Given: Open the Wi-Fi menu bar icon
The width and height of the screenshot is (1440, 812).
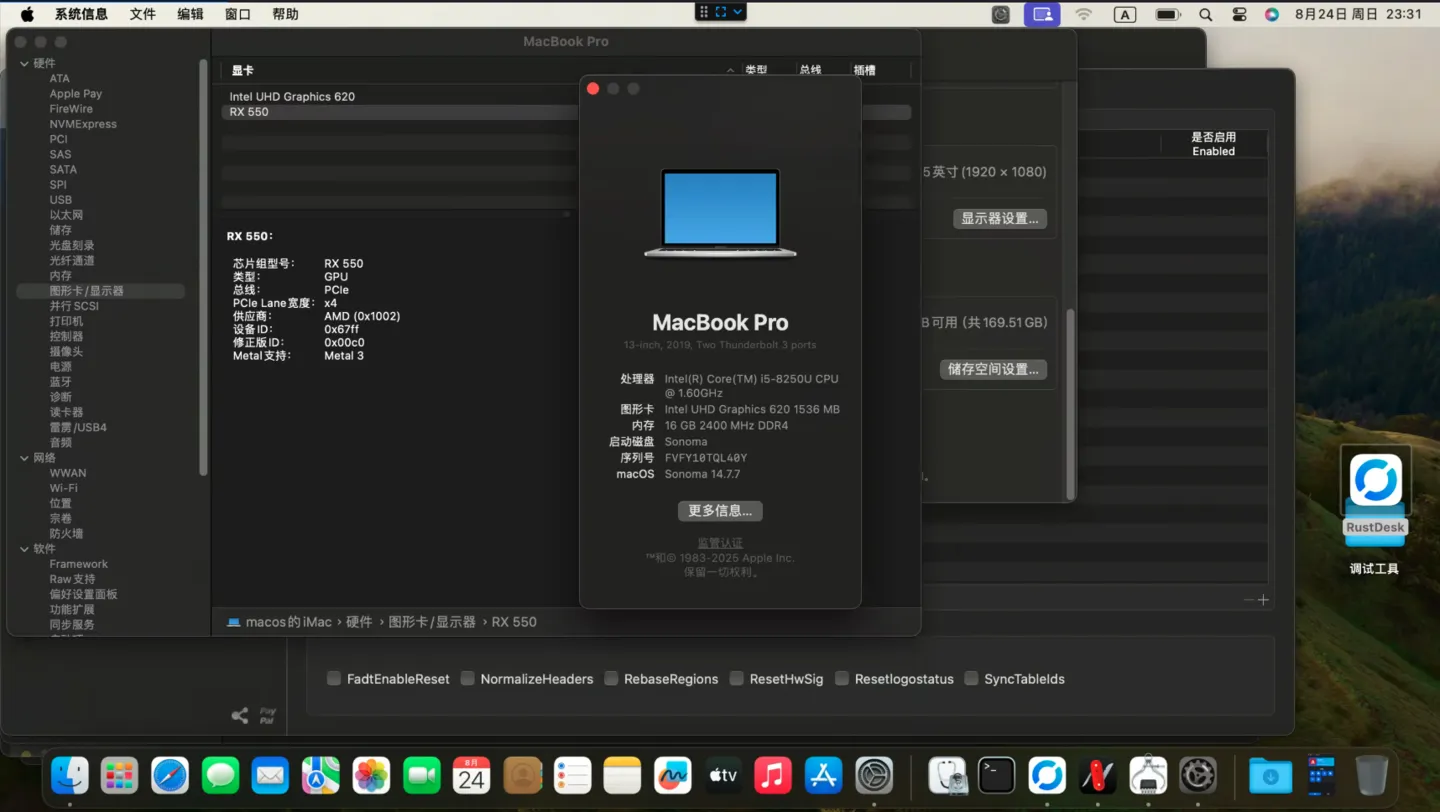Looking at the screenshot, I should (1082, 14).
